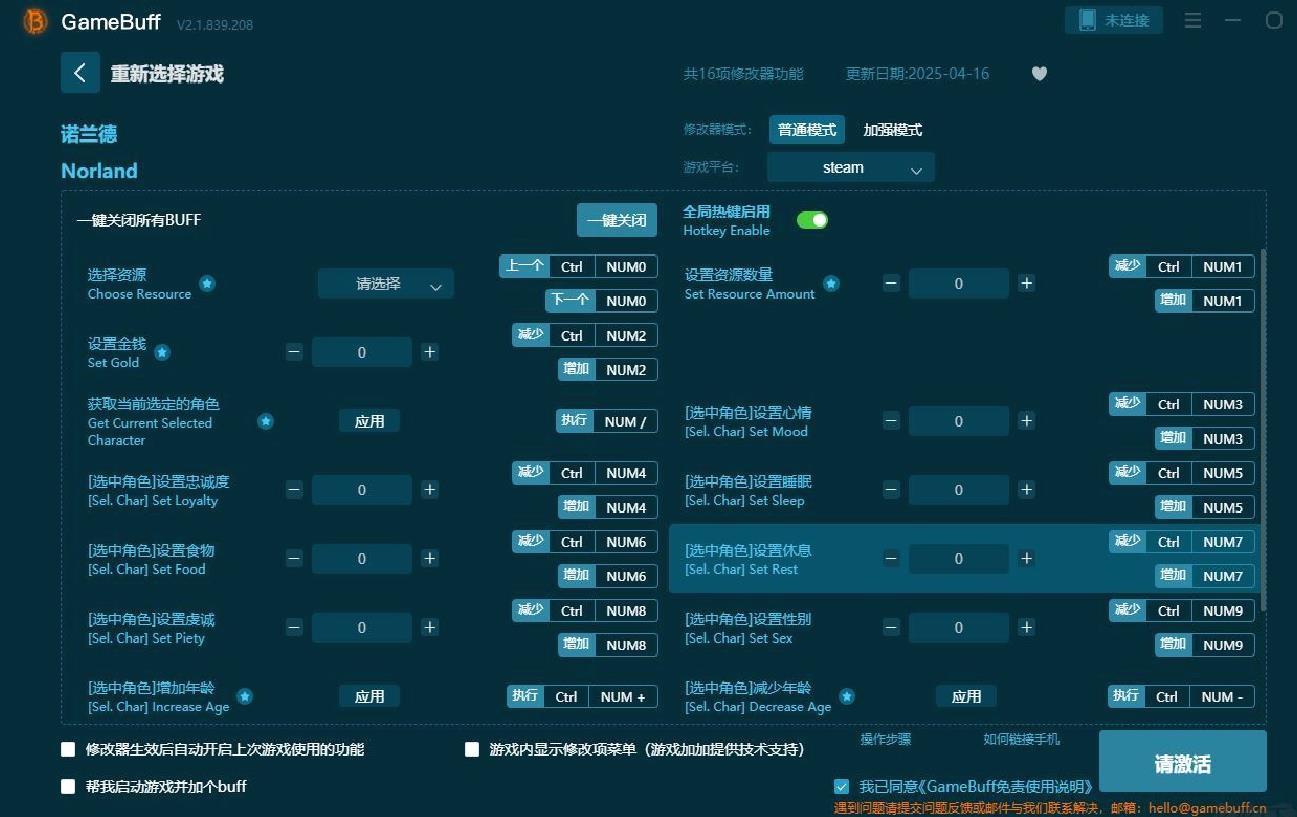Click the Set Rest value field
The height and width of the screenshot is (817, 1297).
point(959,558)
